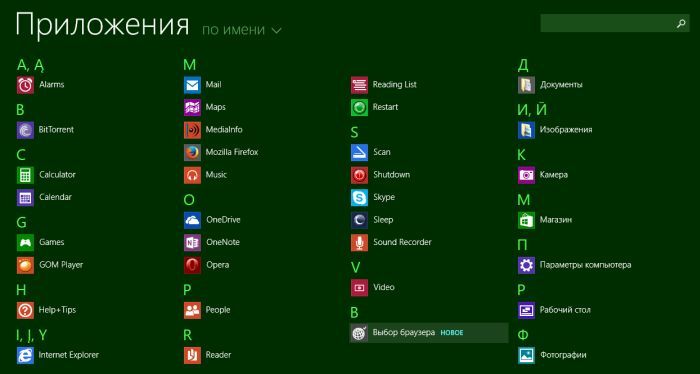Open the Reading List icon

click(x=359, y=85)
